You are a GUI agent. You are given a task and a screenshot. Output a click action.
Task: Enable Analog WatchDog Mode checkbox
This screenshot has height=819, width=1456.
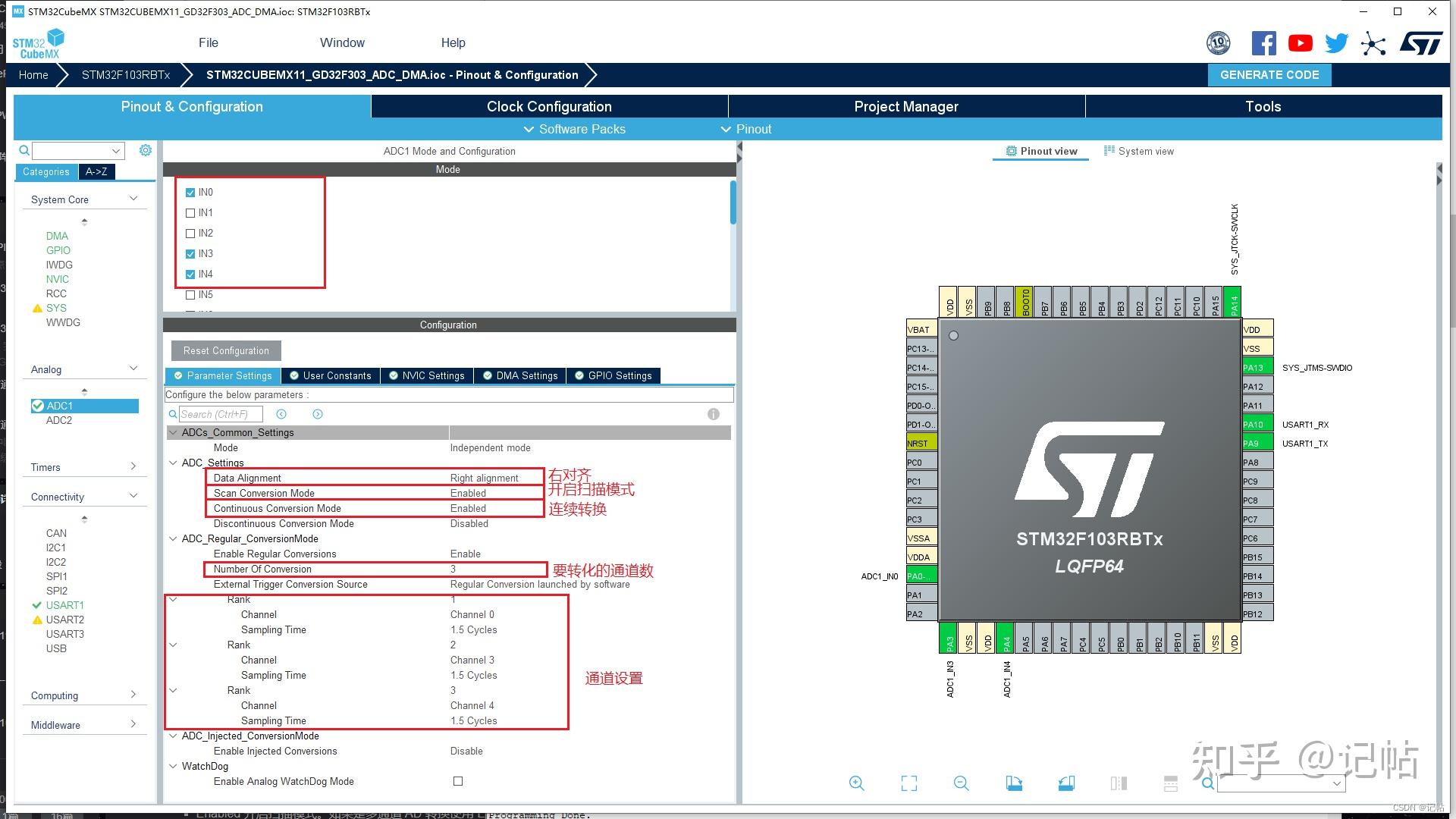click(x=457, y=781)
